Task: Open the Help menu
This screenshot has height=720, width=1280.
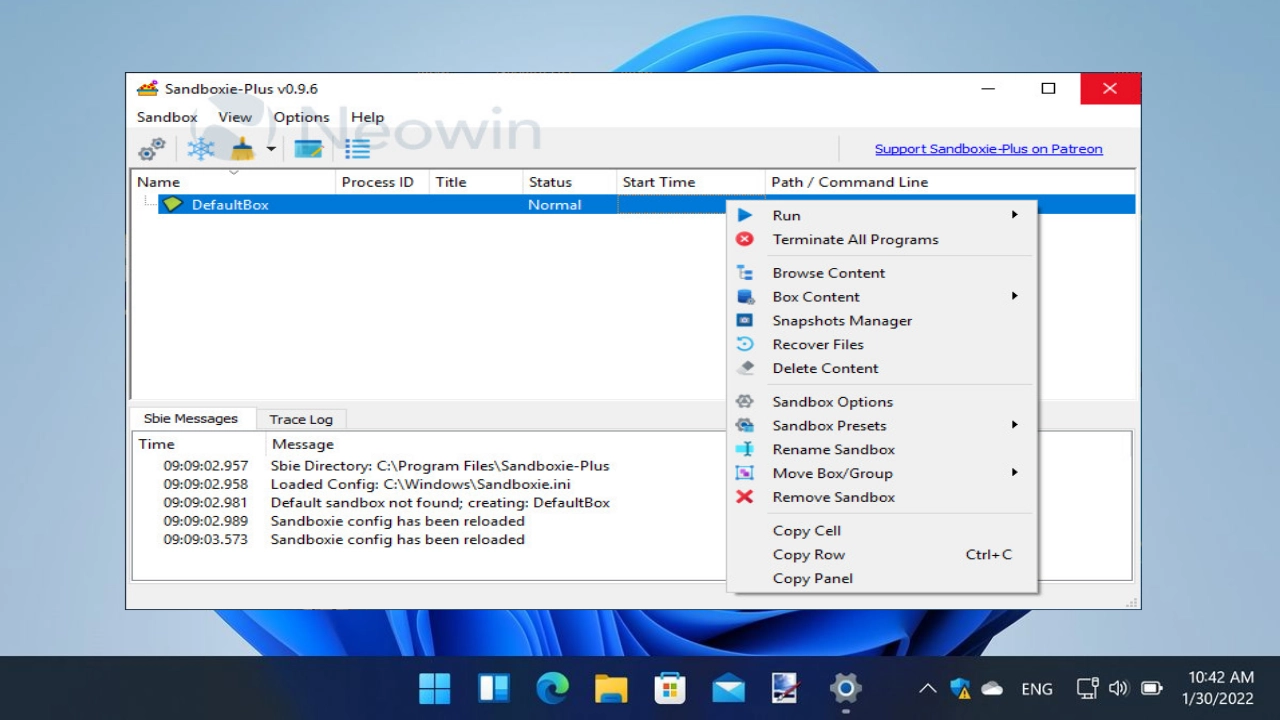Action: click(x=367, y=117)
